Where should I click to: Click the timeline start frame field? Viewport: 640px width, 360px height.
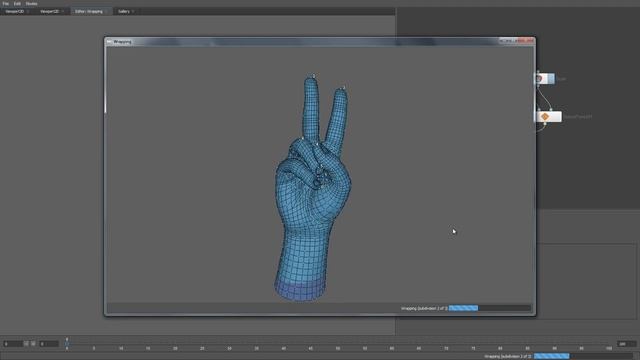(x=13, y=344)
